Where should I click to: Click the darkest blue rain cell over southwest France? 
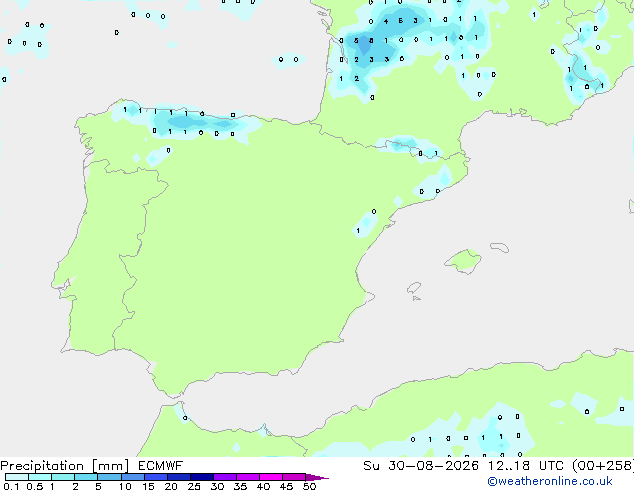(x=364, y=44)
